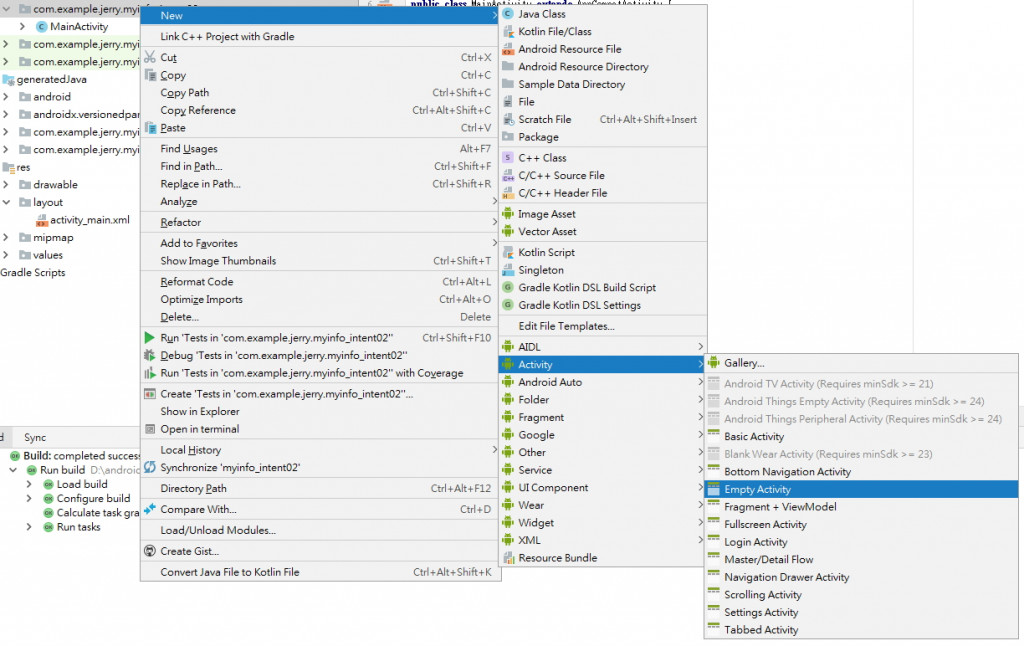The image size is (1024, 646).
Task: Click the Kotlin File/Class icon
Action: pyautogui.click(x=508, y=31)
